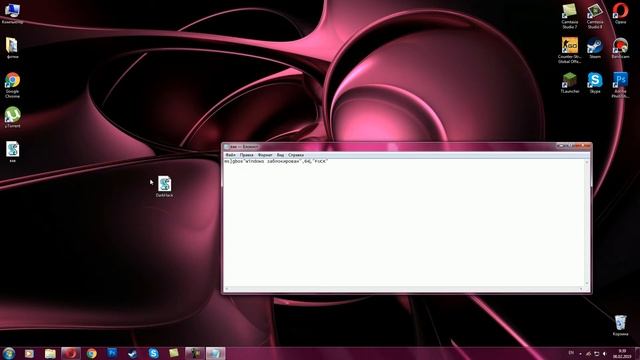640x360 pixels.
Task: Open volume control in system tray
Action: 605,353
